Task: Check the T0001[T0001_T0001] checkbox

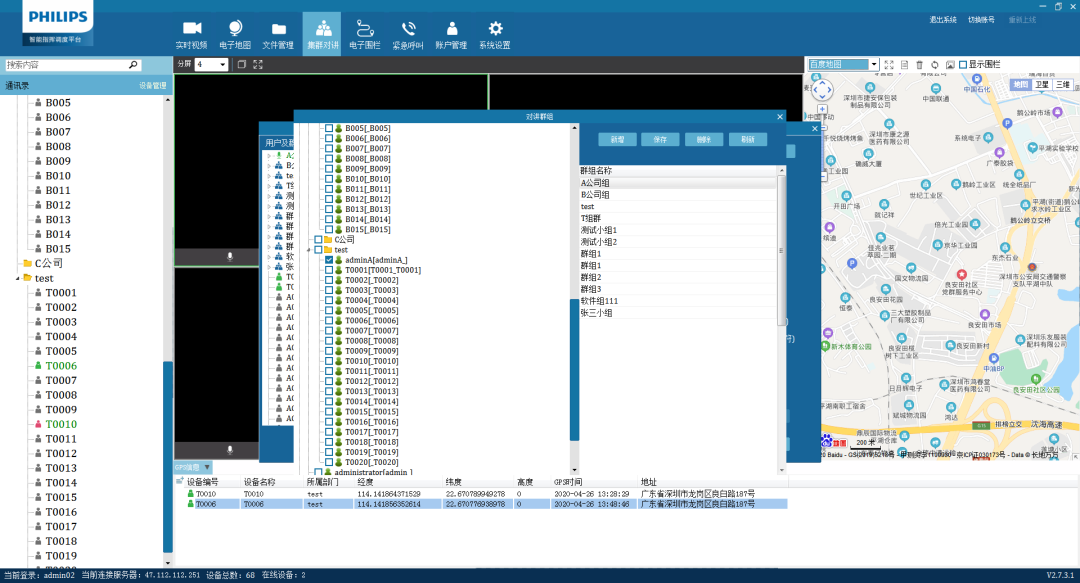Action: pos(329,270)
